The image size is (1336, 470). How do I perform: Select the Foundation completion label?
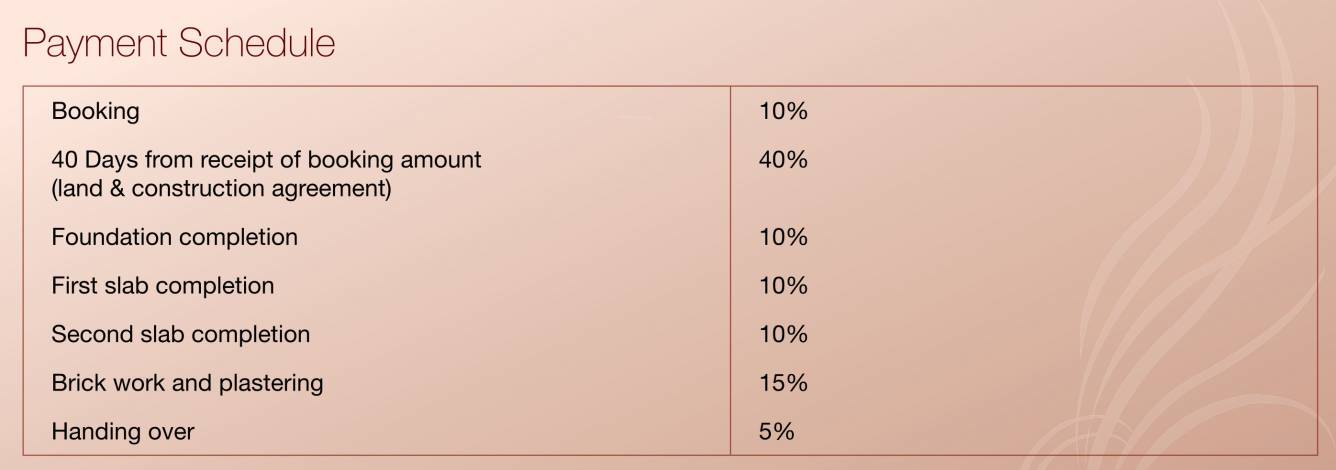[174, 237]
